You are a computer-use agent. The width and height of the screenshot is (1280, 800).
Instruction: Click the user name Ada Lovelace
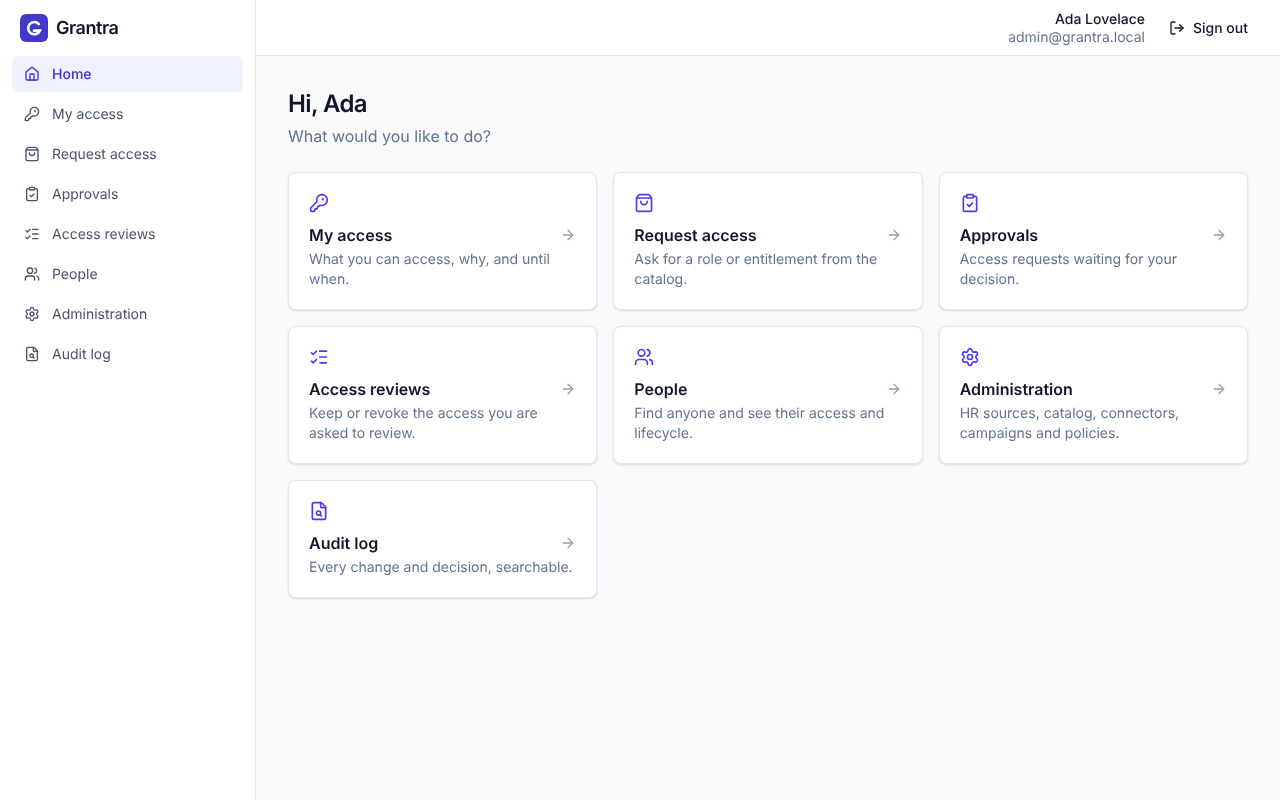[x=1100, y=19]
